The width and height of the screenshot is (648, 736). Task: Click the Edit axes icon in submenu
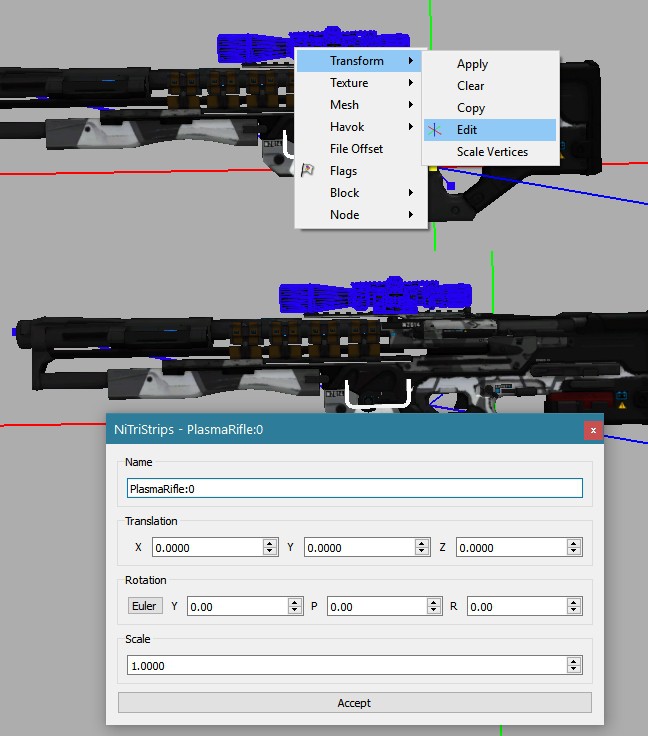(436, 130)
